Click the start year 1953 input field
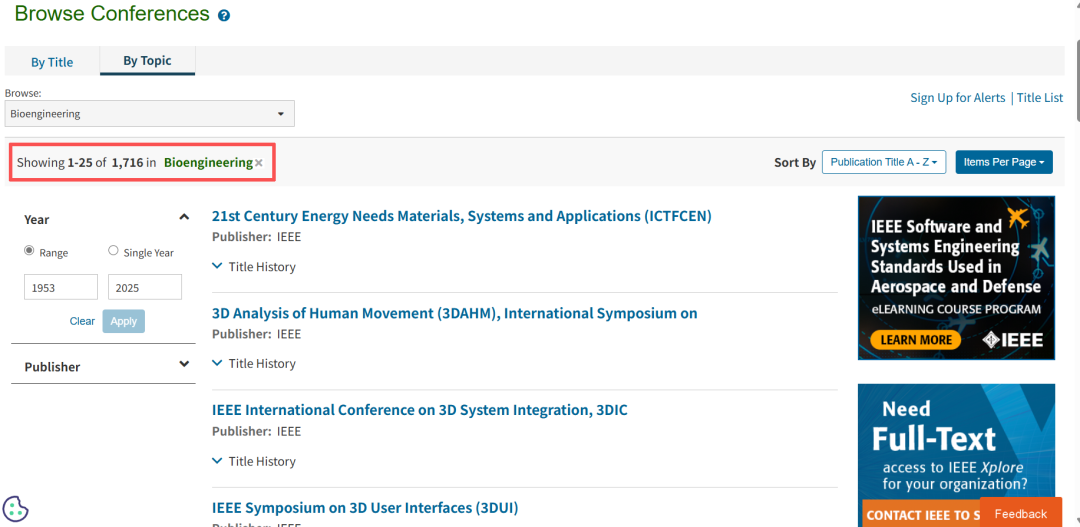The height and width of the screenshot is (527, 1080). [61, 288]
